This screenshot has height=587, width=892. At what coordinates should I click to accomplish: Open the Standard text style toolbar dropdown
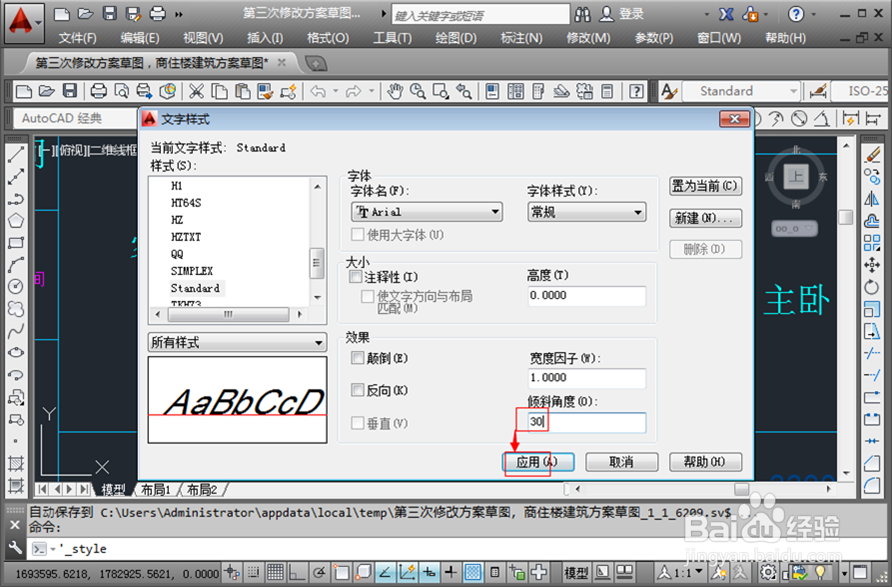(741, 91)
